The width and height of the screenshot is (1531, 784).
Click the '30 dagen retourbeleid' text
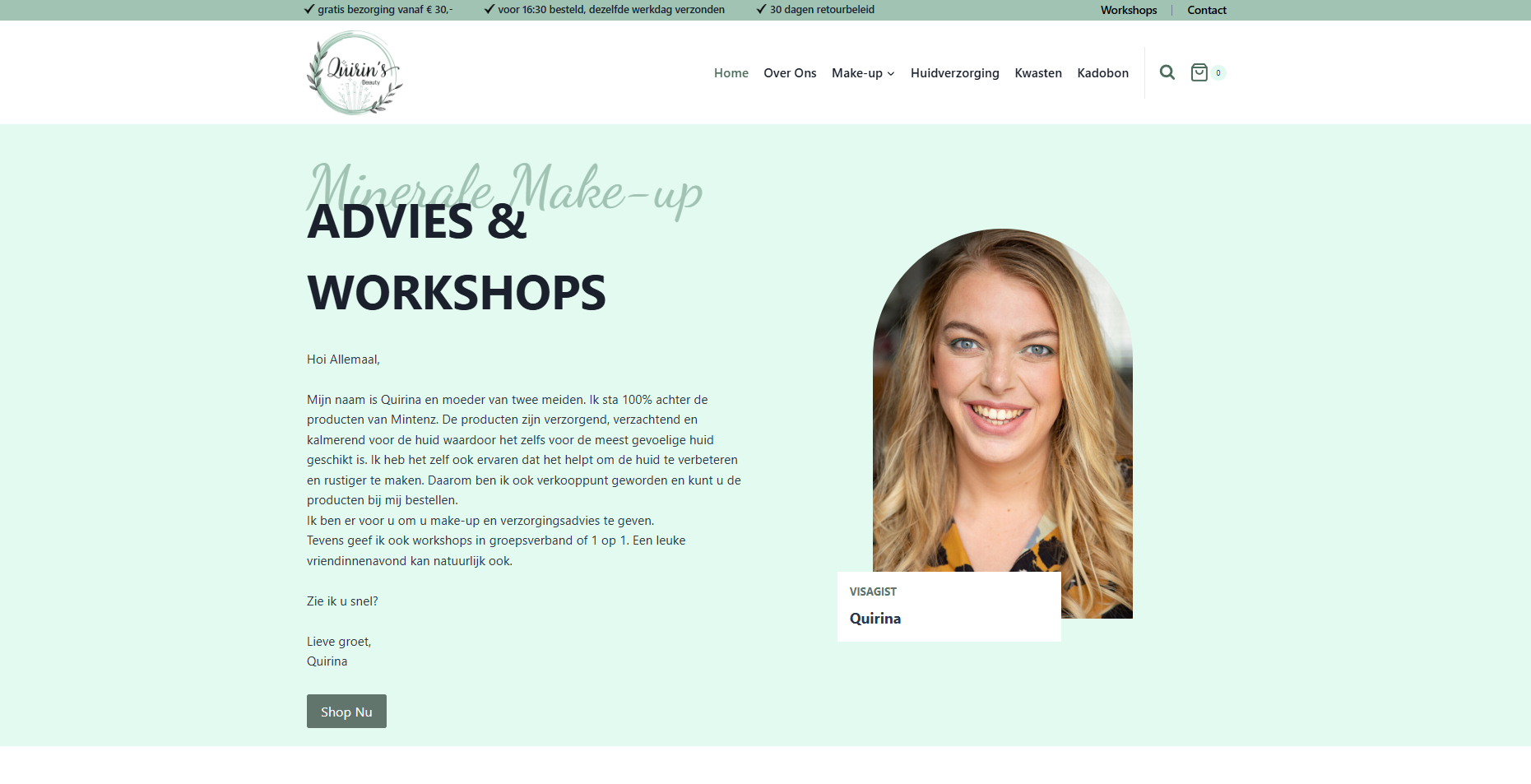[822, 10]
